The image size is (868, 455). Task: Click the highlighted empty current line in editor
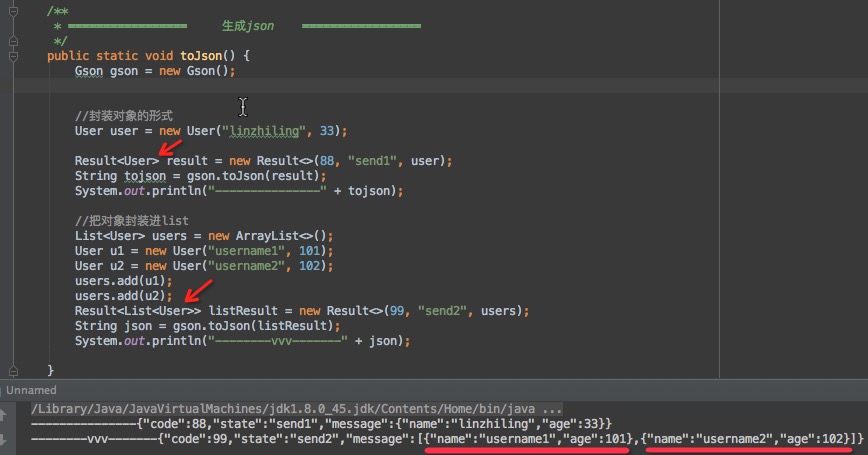click(443, 86)
